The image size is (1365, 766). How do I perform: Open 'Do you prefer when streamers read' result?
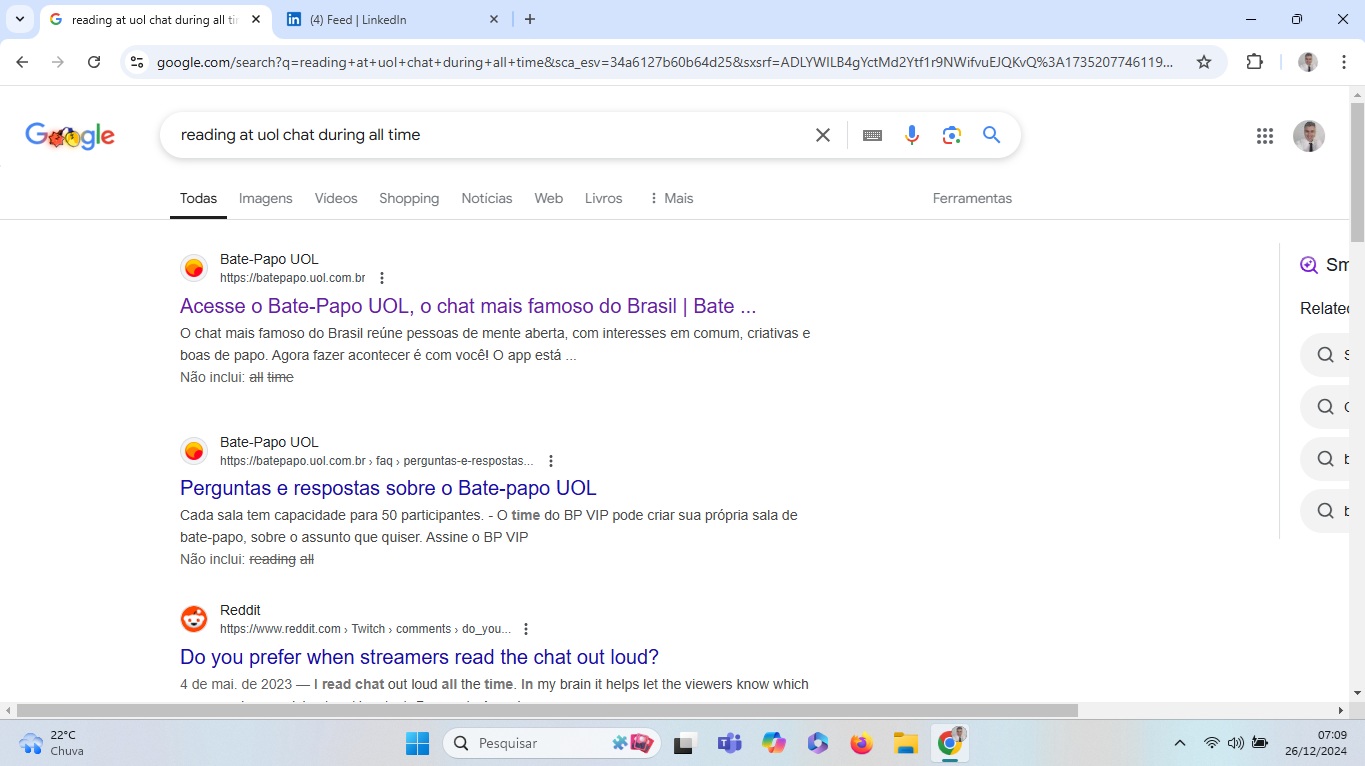419,657
